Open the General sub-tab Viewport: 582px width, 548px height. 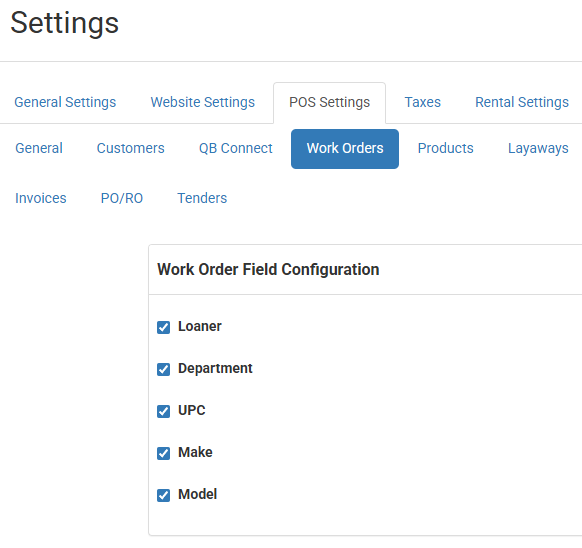point(39,149)
